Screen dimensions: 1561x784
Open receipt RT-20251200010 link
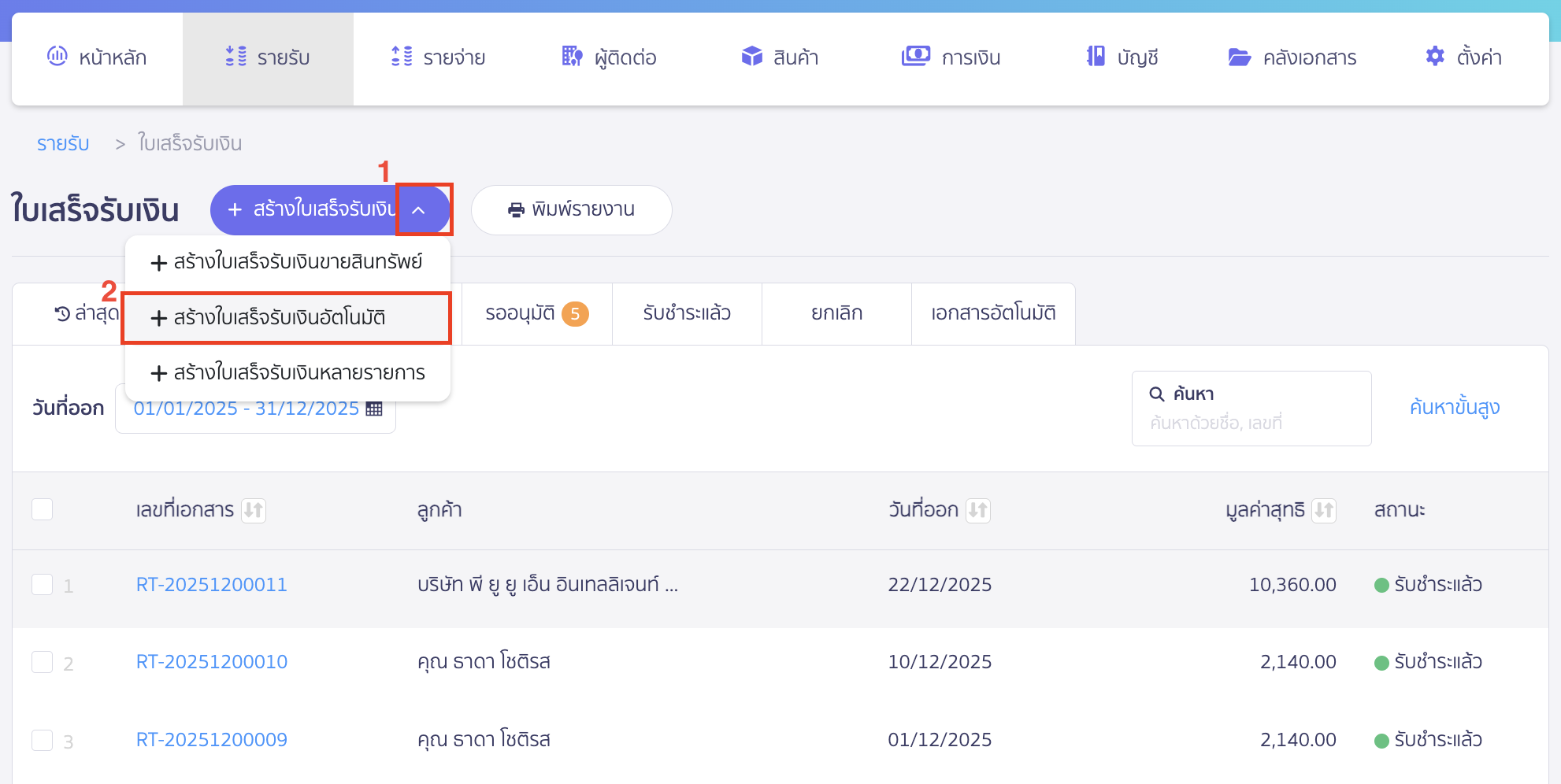pos(211,662)
